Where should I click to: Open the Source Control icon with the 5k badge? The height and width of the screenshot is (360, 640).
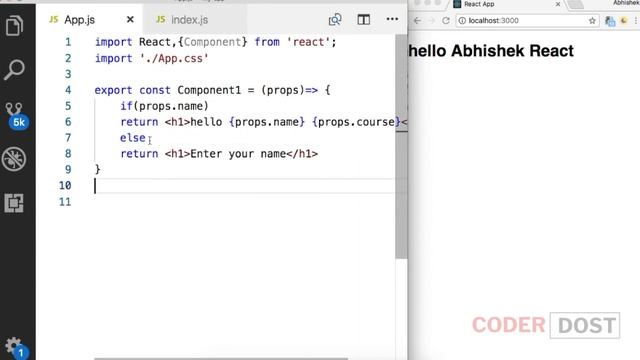point(16,116)
